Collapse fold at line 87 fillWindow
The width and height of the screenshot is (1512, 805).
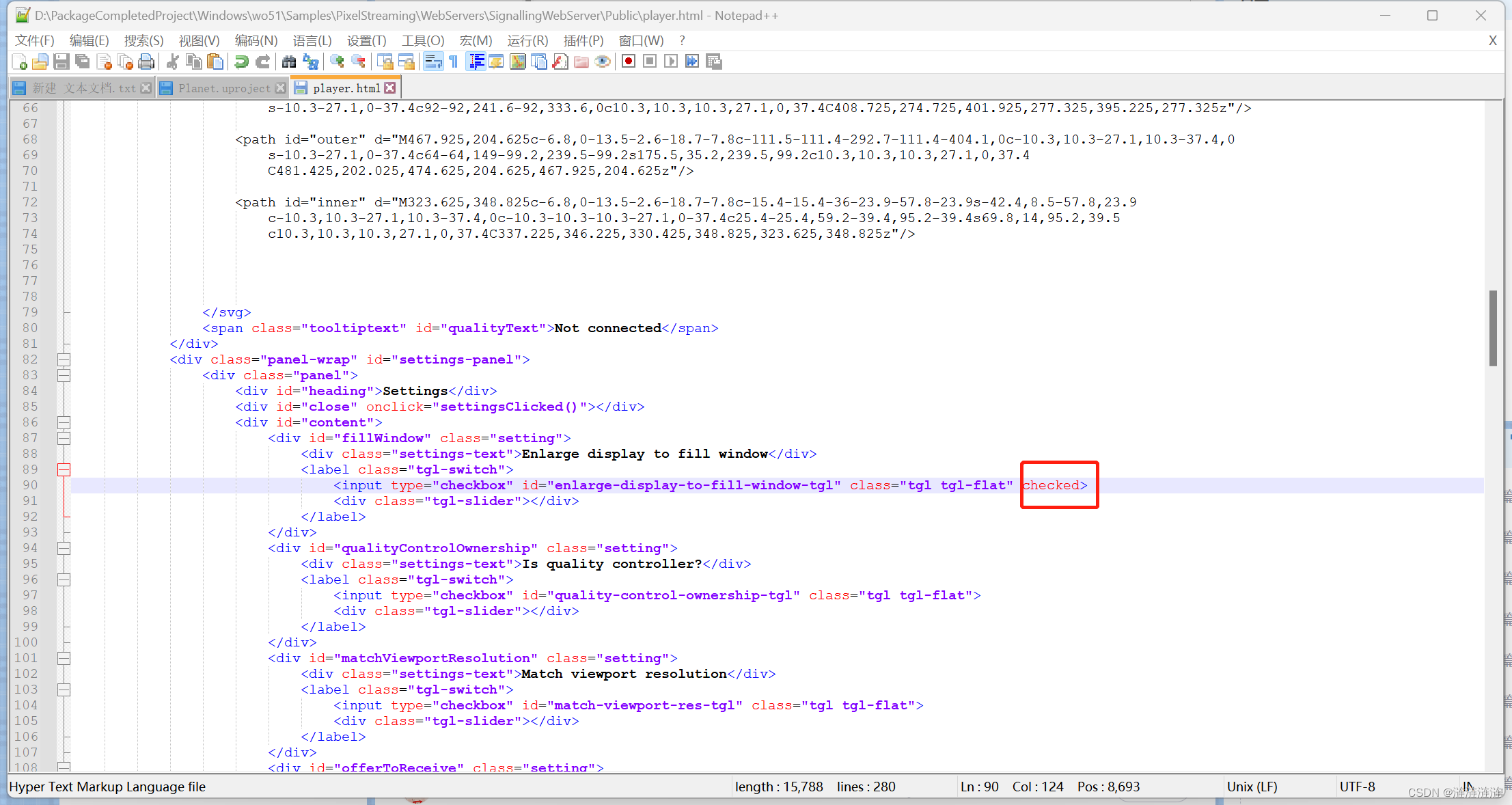[64, 438]
